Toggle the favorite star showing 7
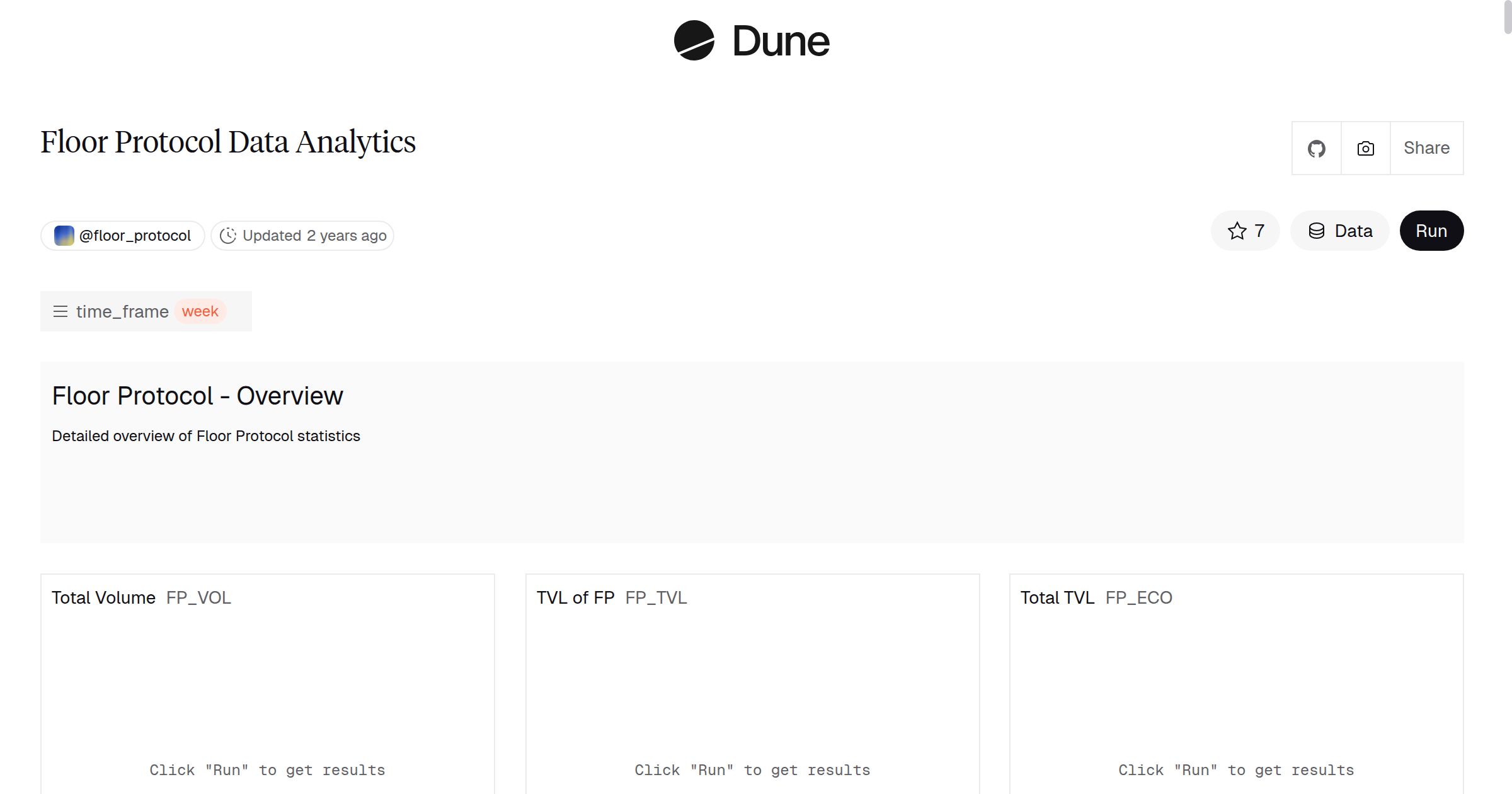1512x794 pixels. (1244, 231)
